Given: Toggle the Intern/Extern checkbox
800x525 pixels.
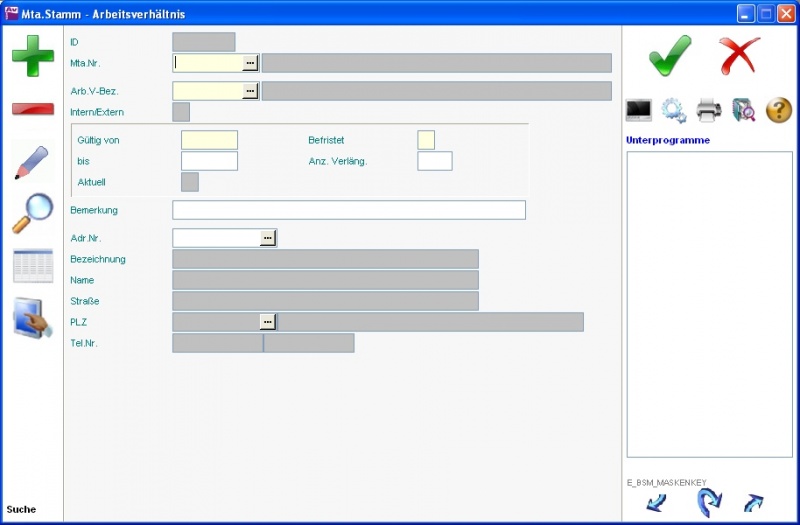Looking at the screenshot, I should [181, 112].
